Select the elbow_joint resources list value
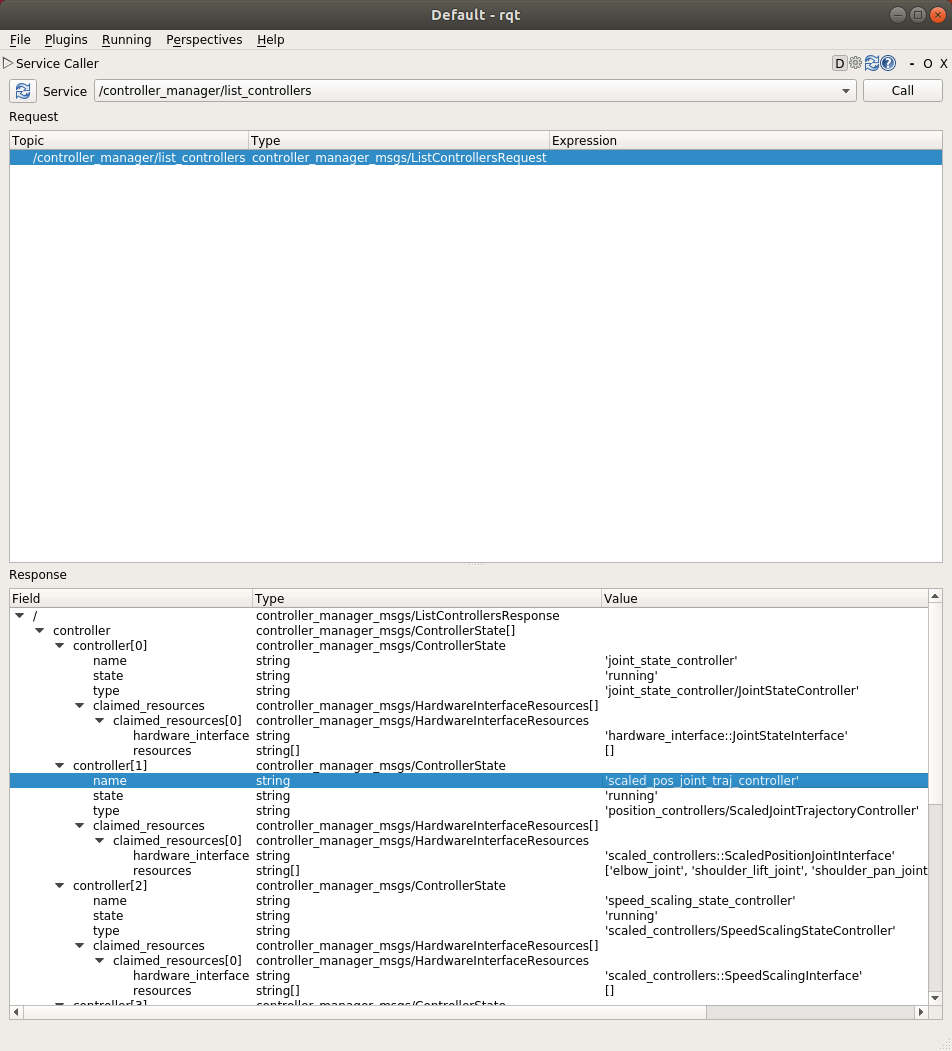The height and width of the screenshot is (1051, 952). pyautogui.click(x=766, y=871)
